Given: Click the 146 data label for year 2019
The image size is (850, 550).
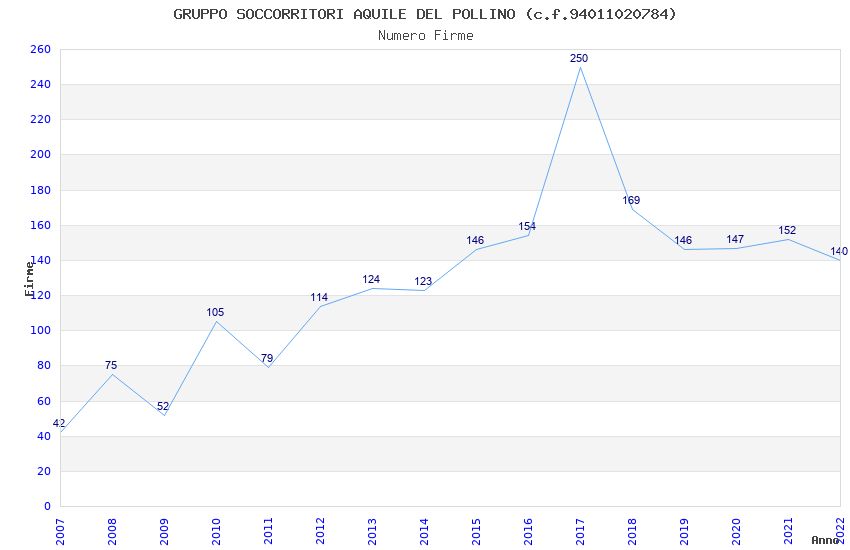Looking at the screenshot, I should 683,240.
